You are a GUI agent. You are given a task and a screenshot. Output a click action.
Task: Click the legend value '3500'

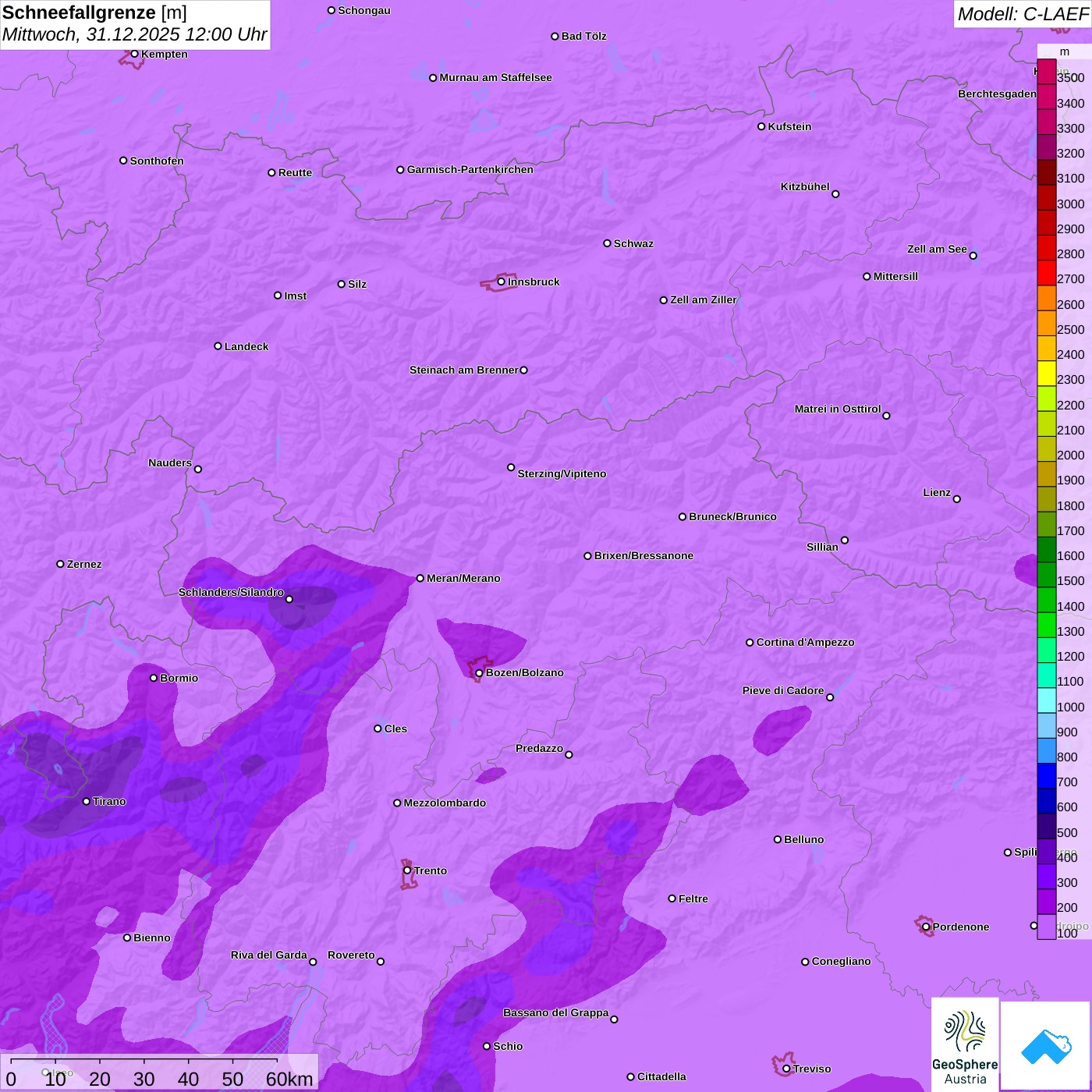pyautogui.click(x=1071, y=78)
